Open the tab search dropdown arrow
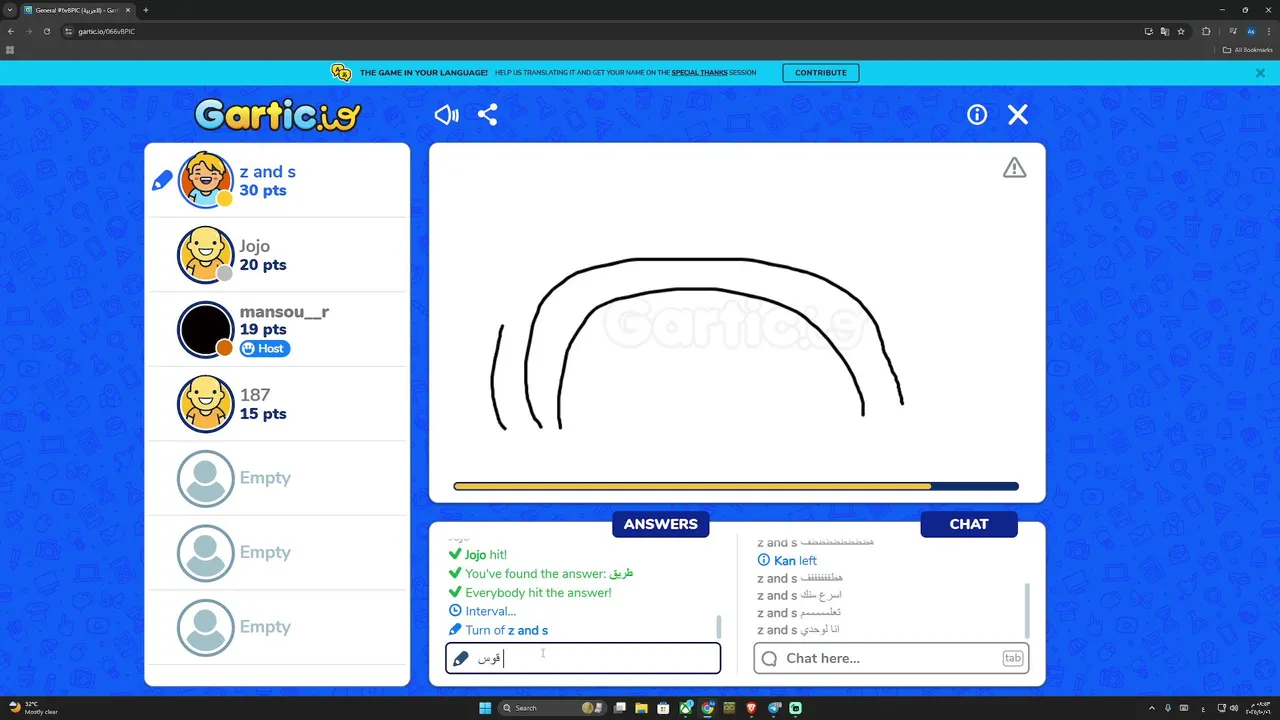Screen dimensions: 1280x720 9,10
